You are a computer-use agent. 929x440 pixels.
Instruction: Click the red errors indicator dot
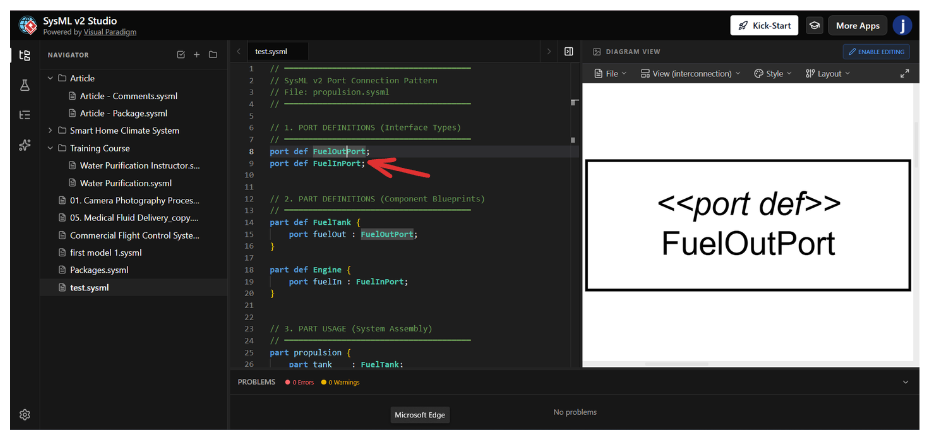pos(287,383)
